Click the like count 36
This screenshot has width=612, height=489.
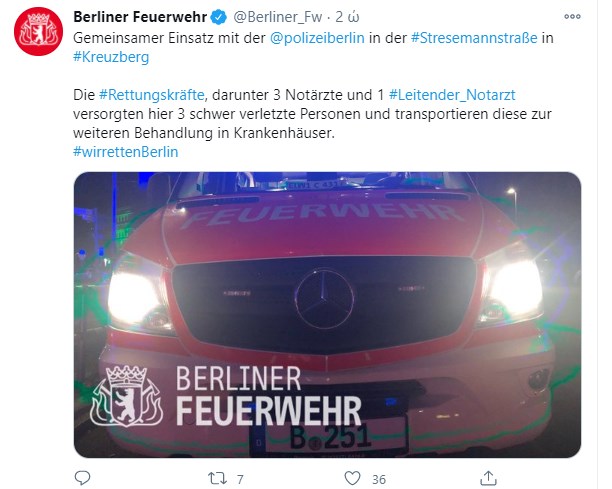[x=379, y=479]
